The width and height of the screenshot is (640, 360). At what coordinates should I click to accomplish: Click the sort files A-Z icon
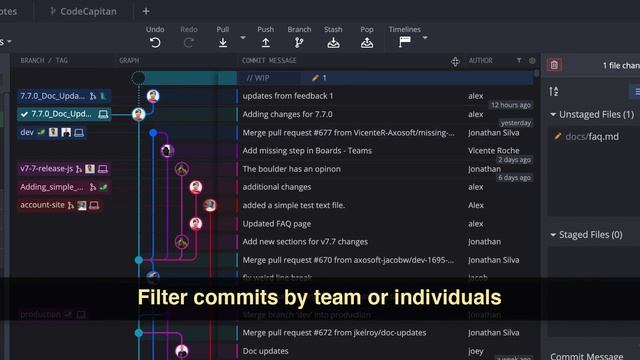553,91
